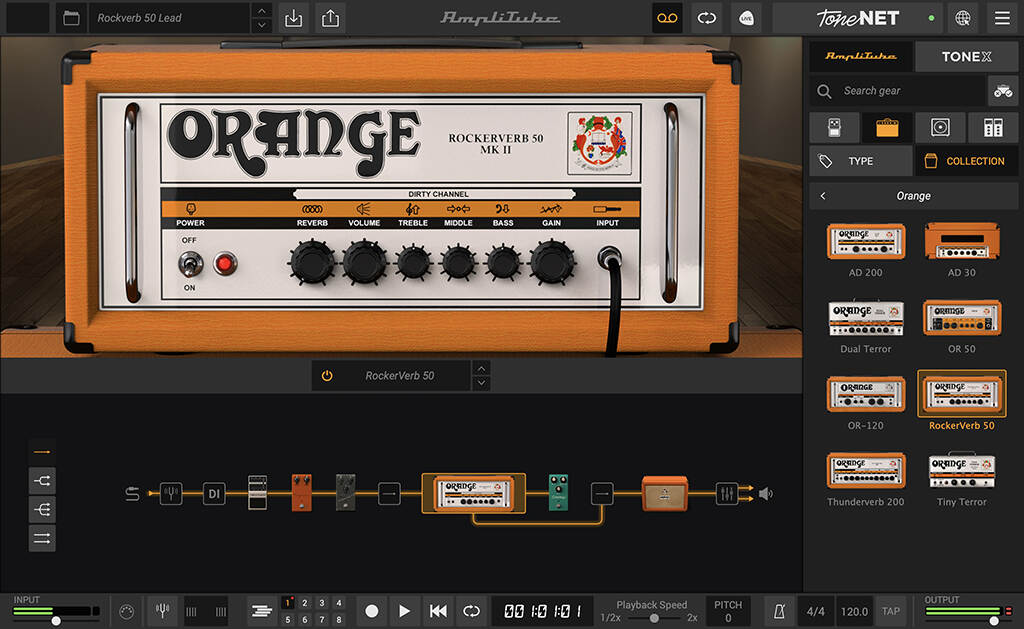Open the cabinet gear category
The height and width of the screenshot is (629, 1024).
pyautogui.click(x=940, y=127)
